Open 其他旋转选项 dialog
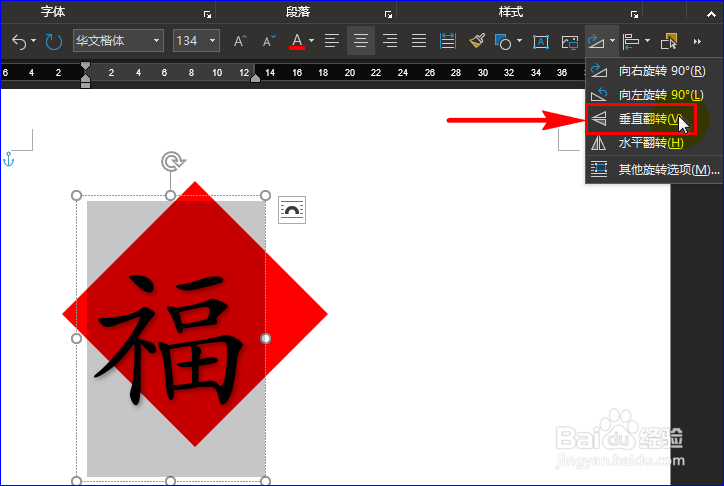This screenshot has height=486, width=724. pos(654,169)
